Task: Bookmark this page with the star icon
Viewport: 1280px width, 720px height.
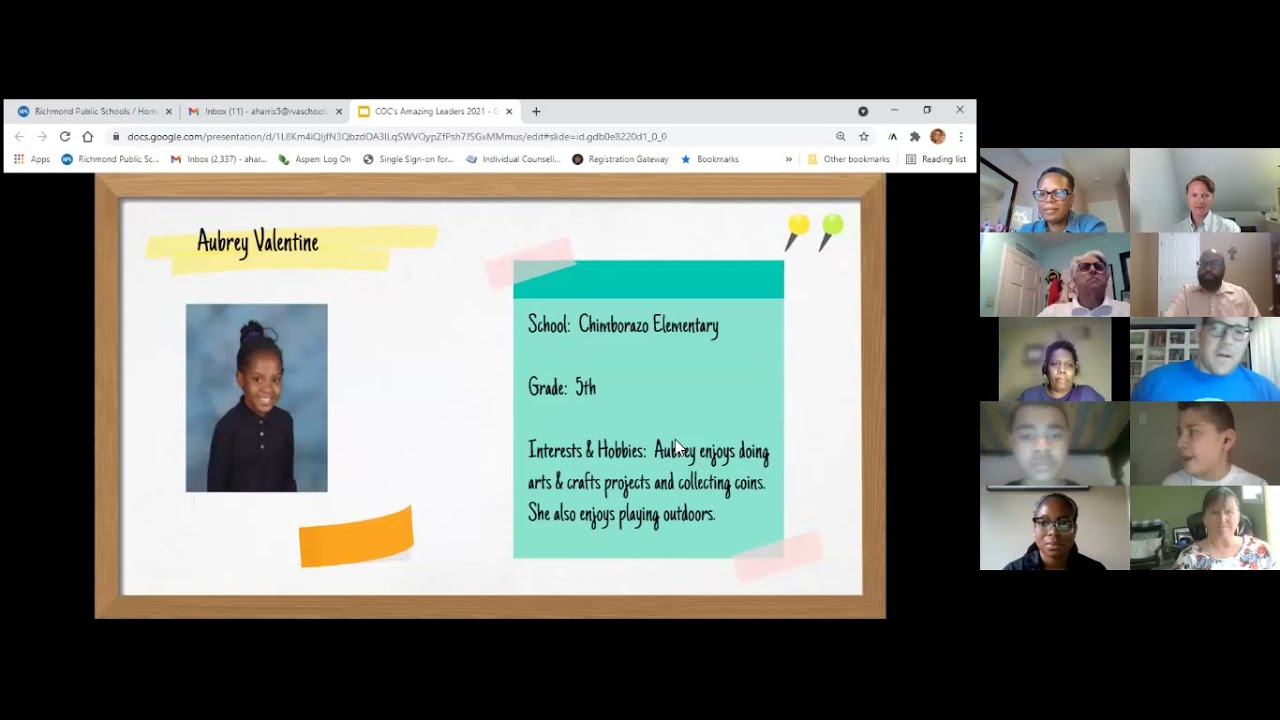Action: click(x=864, y=137)
